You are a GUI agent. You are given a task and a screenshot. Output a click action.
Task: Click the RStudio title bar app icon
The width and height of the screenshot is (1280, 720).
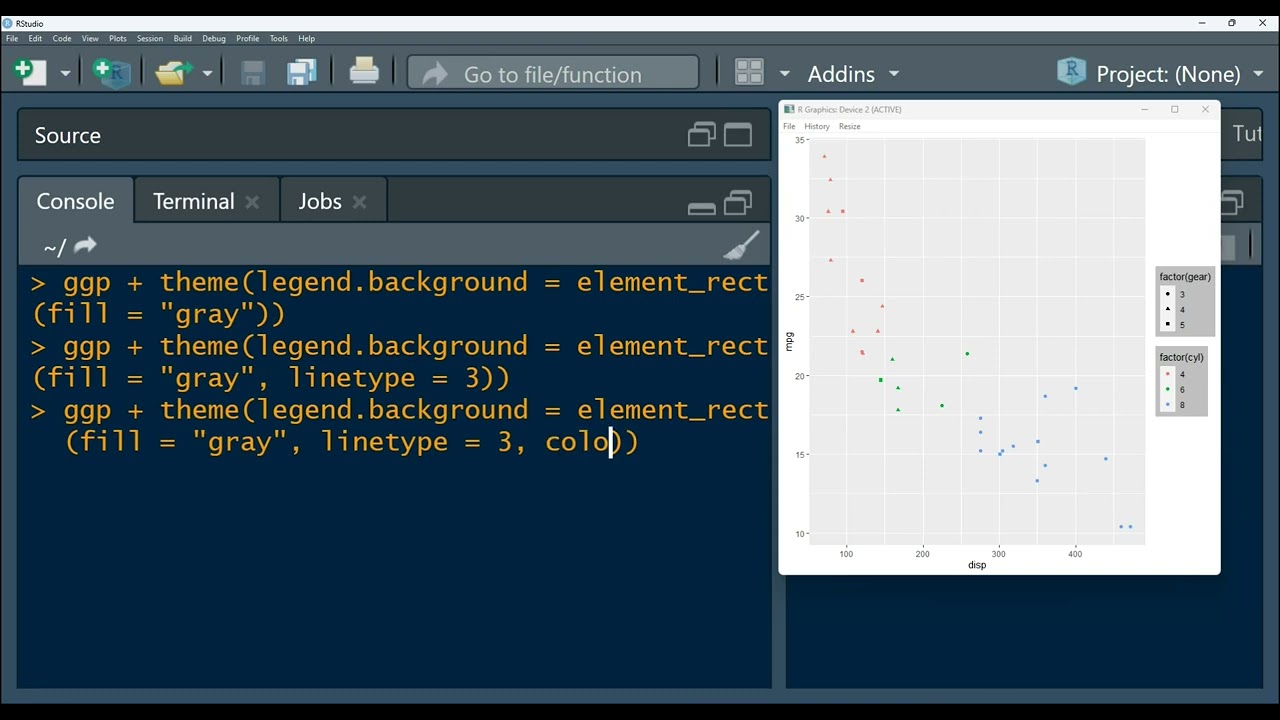click(x=8, y=23)
